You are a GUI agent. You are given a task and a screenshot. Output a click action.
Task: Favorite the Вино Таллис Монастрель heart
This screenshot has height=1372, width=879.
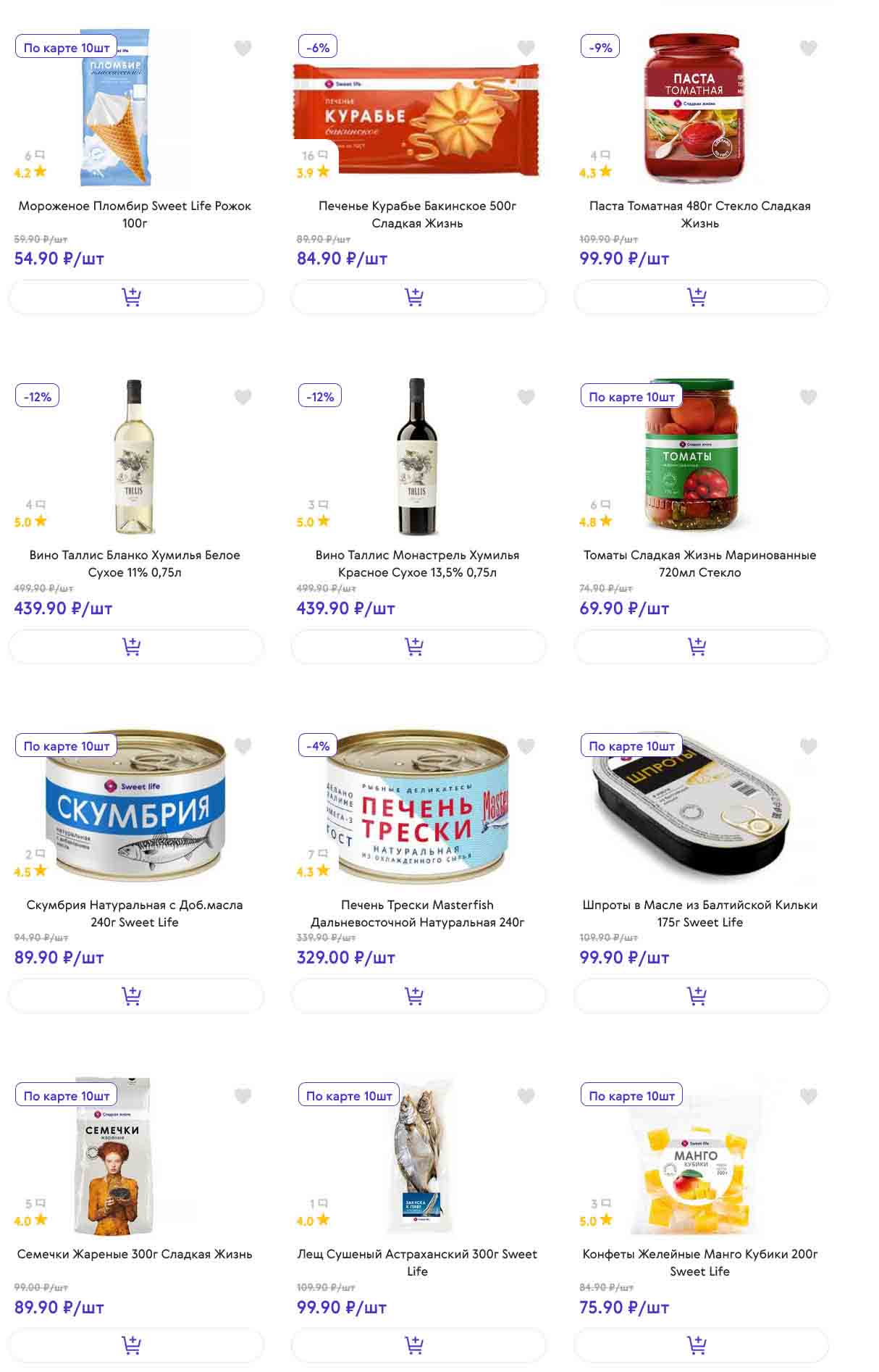526,397
